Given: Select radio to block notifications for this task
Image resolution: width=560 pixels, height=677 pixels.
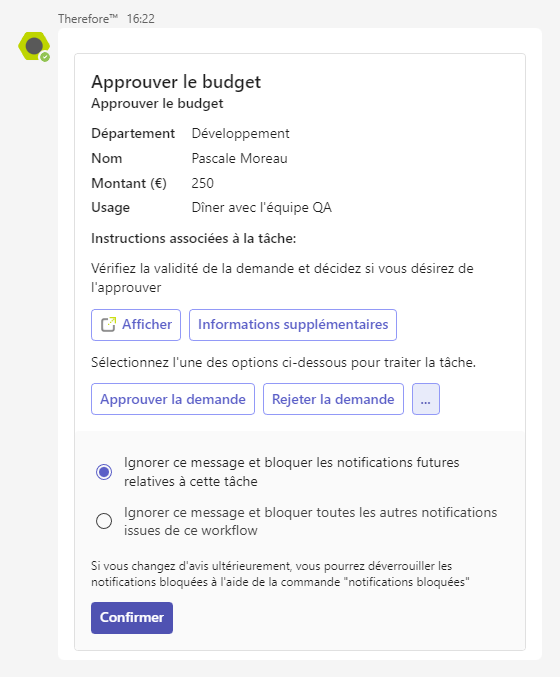Looking at the screenshot, I should point(104,472).
